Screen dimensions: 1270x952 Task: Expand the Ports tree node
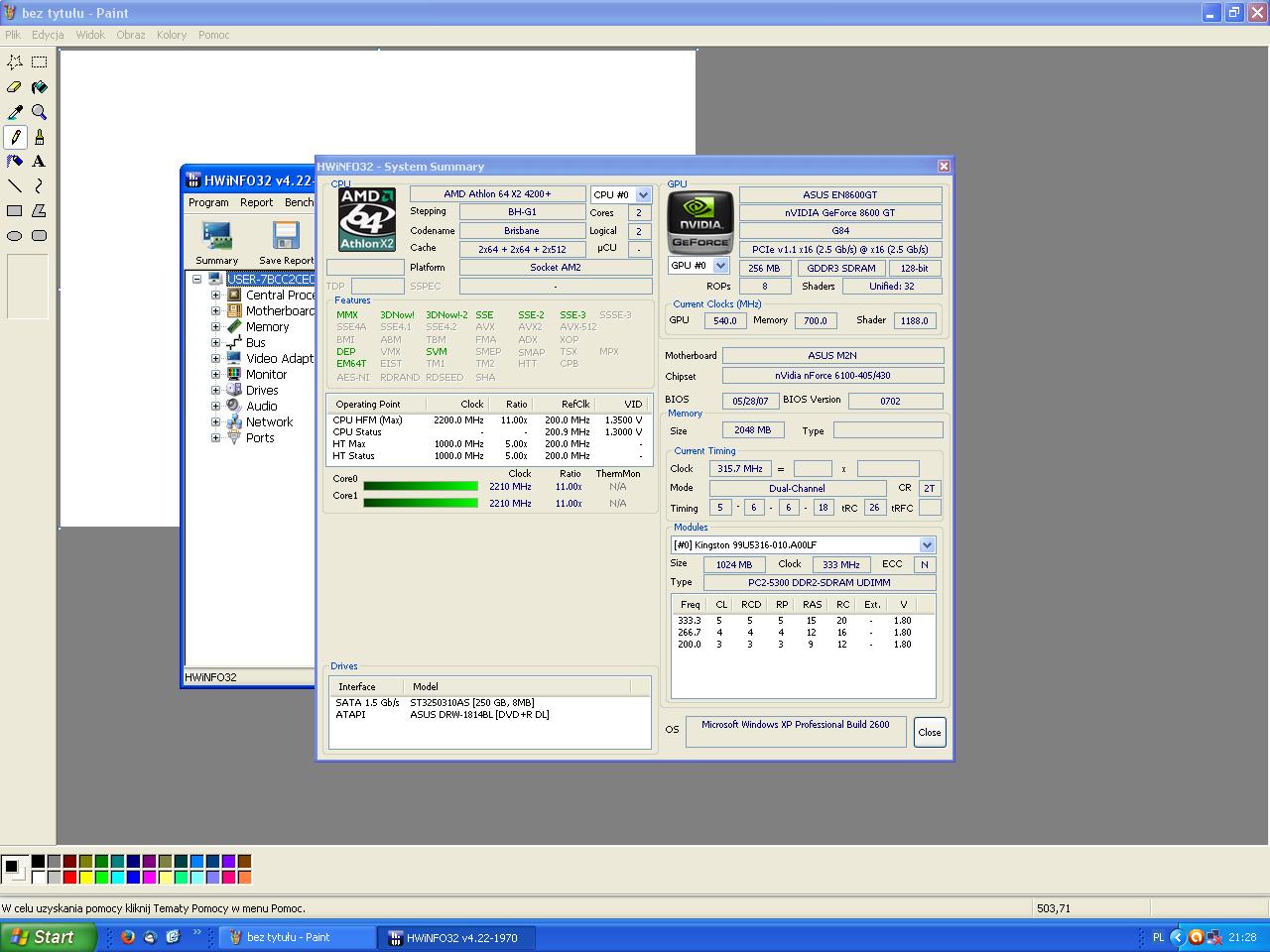point(215,437)
